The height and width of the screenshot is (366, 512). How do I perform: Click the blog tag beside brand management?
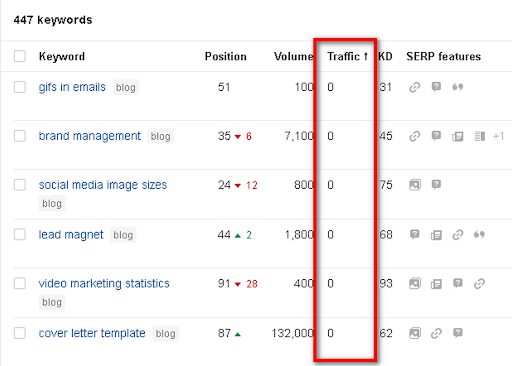160,136
